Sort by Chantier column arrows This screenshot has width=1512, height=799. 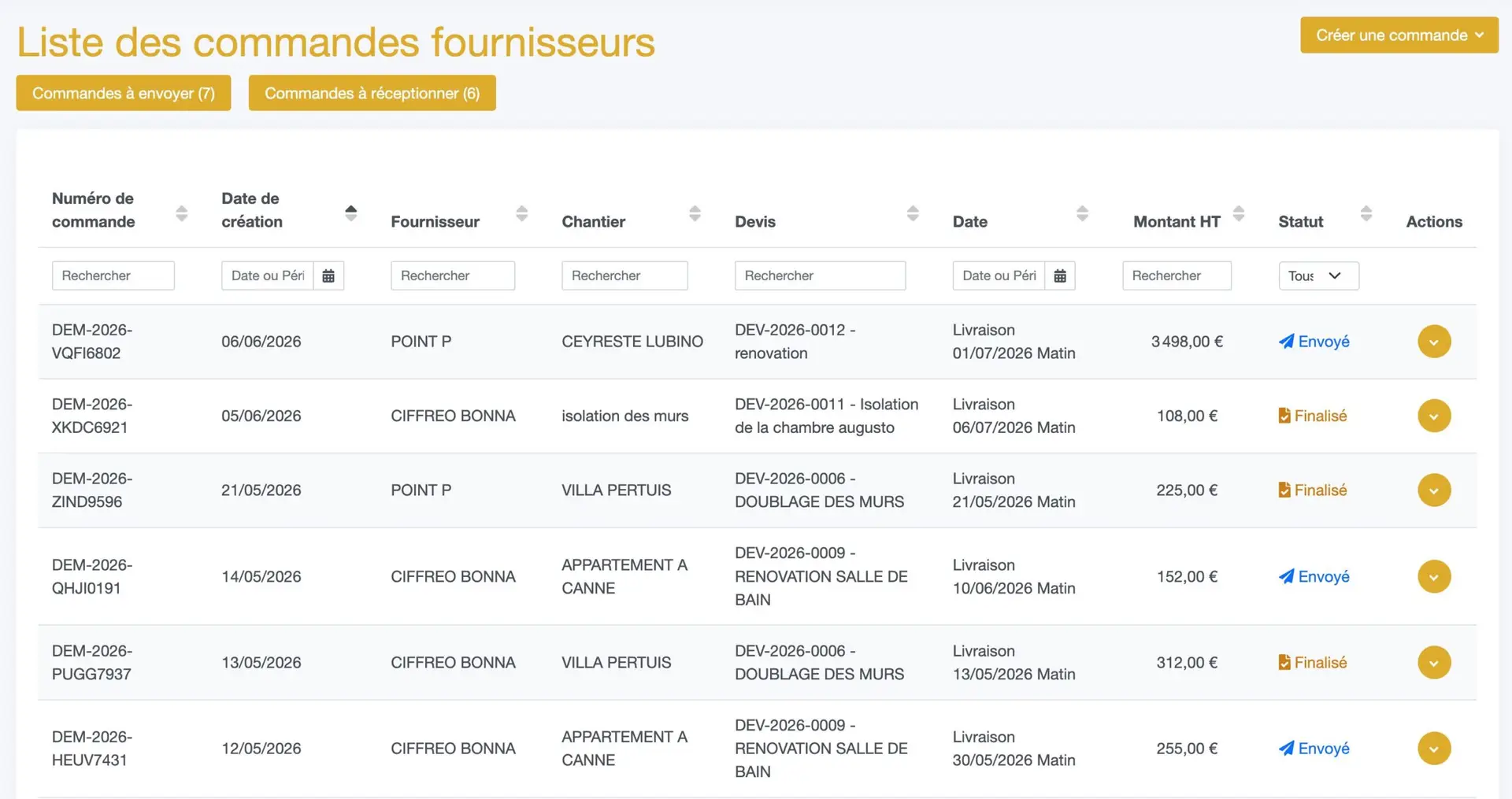click(x=695, y=213)
